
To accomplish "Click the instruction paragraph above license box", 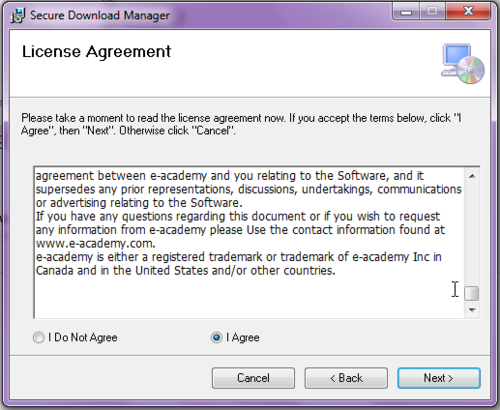I will tap(241, 124).
